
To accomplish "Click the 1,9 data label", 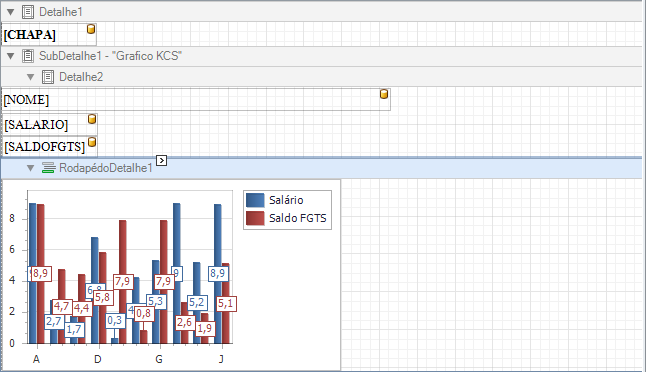I will coord(205,328).
